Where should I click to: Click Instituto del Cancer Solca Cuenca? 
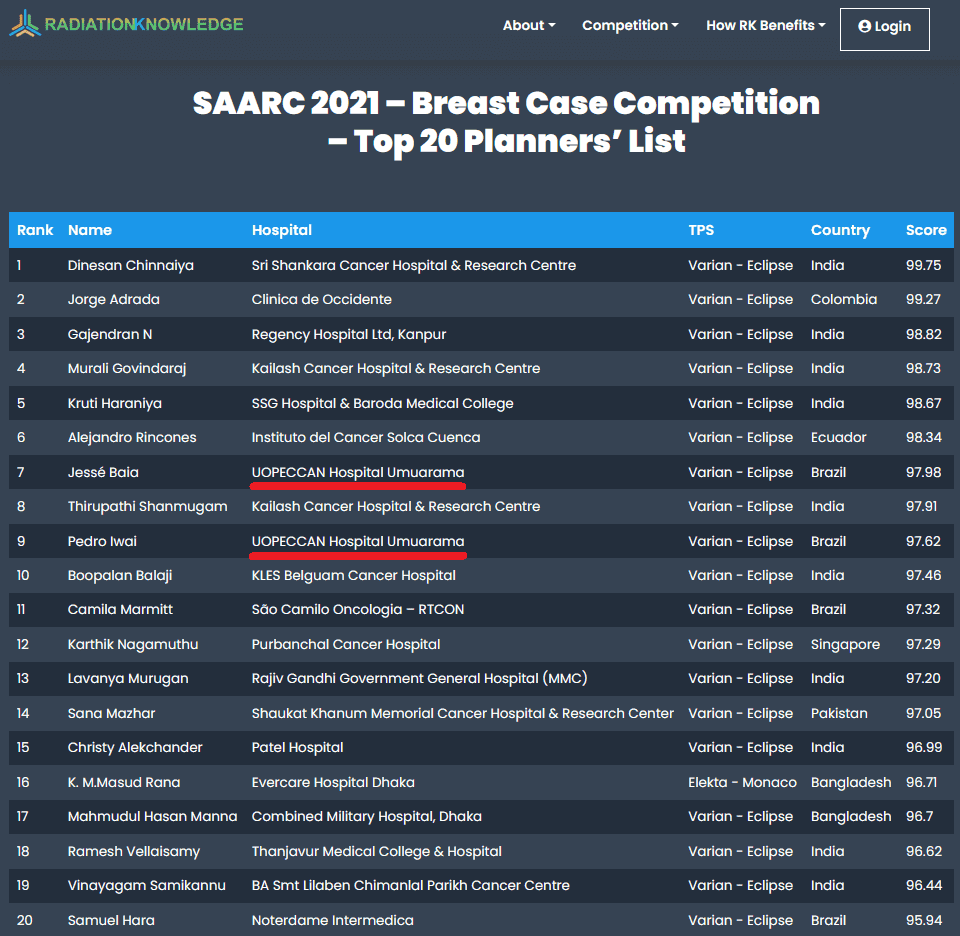pos(366,438)
